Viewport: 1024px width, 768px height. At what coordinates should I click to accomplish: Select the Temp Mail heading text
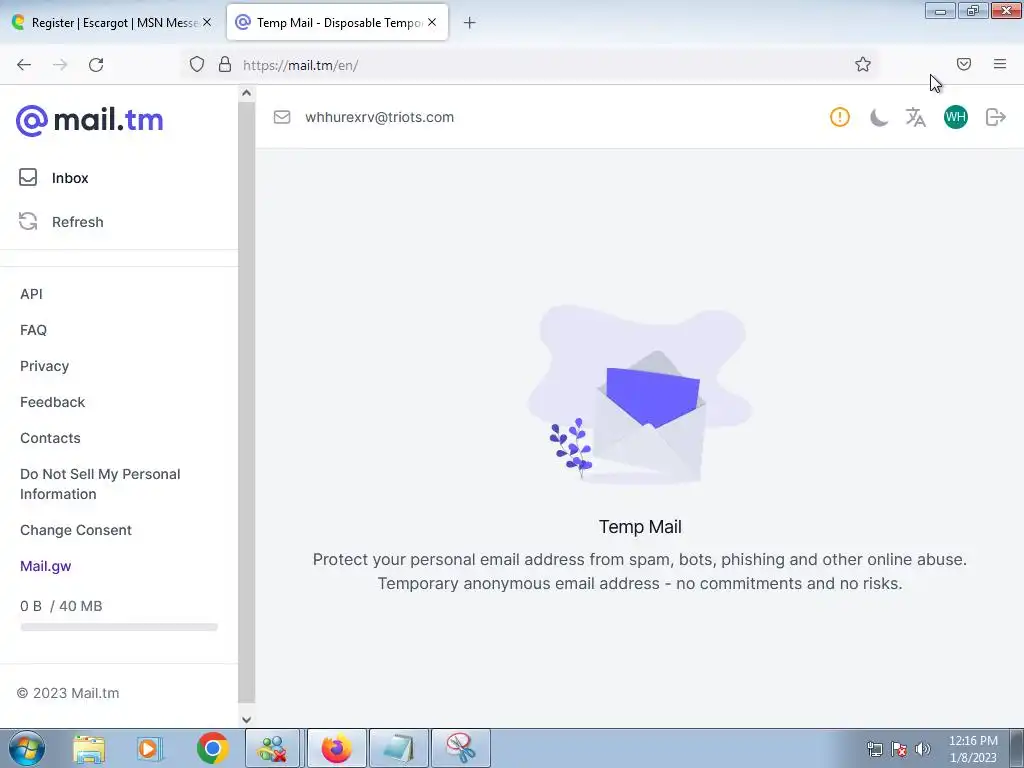[x=640, y=526]
